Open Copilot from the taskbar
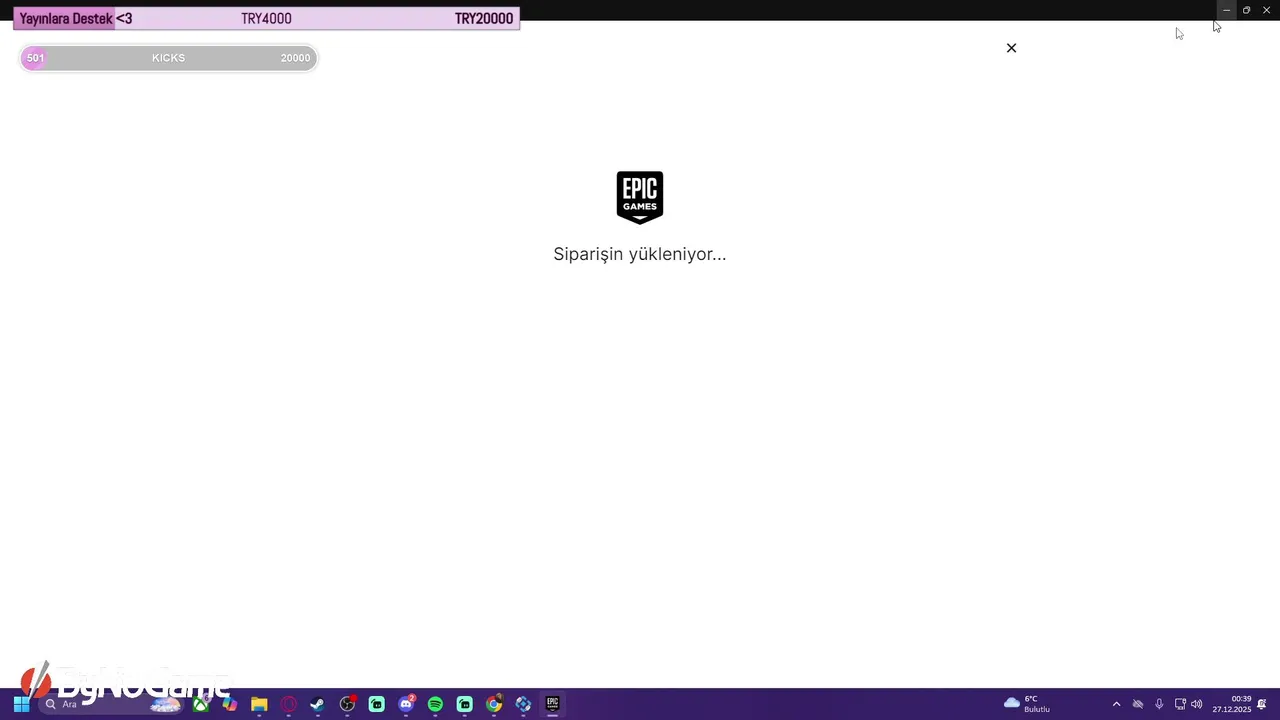 point(230,704)
